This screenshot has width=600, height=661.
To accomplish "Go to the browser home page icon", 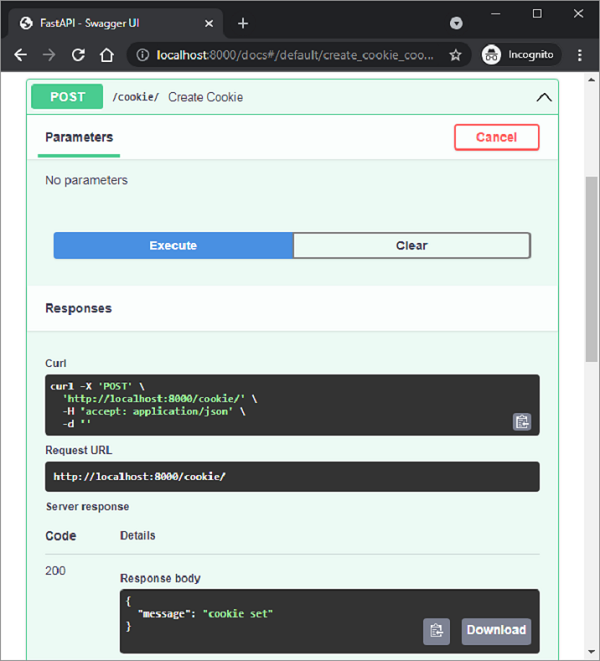I will point(107,55).
